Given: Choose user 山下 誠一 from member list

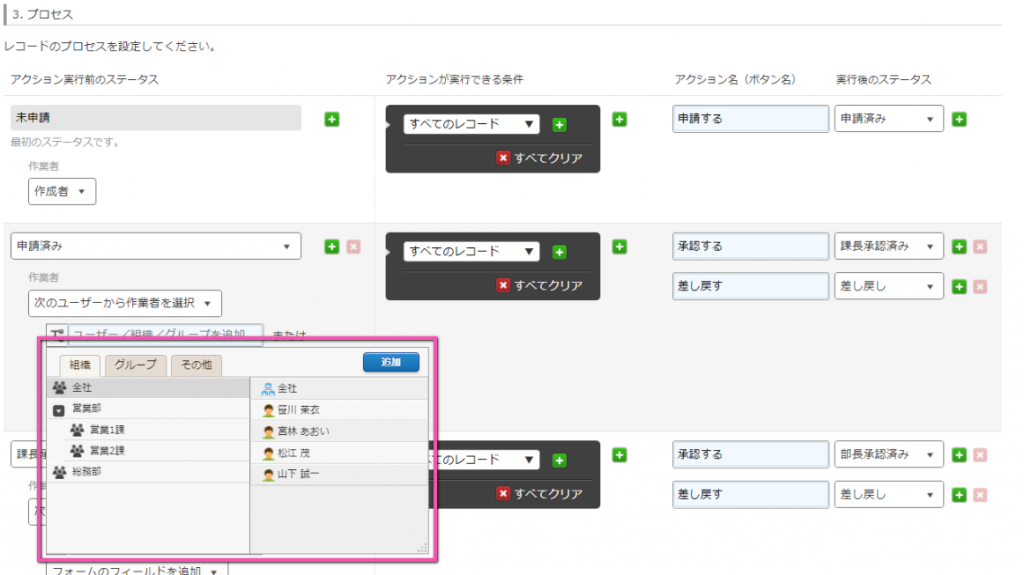Looking at the screenshot, I should click(340, 474).
